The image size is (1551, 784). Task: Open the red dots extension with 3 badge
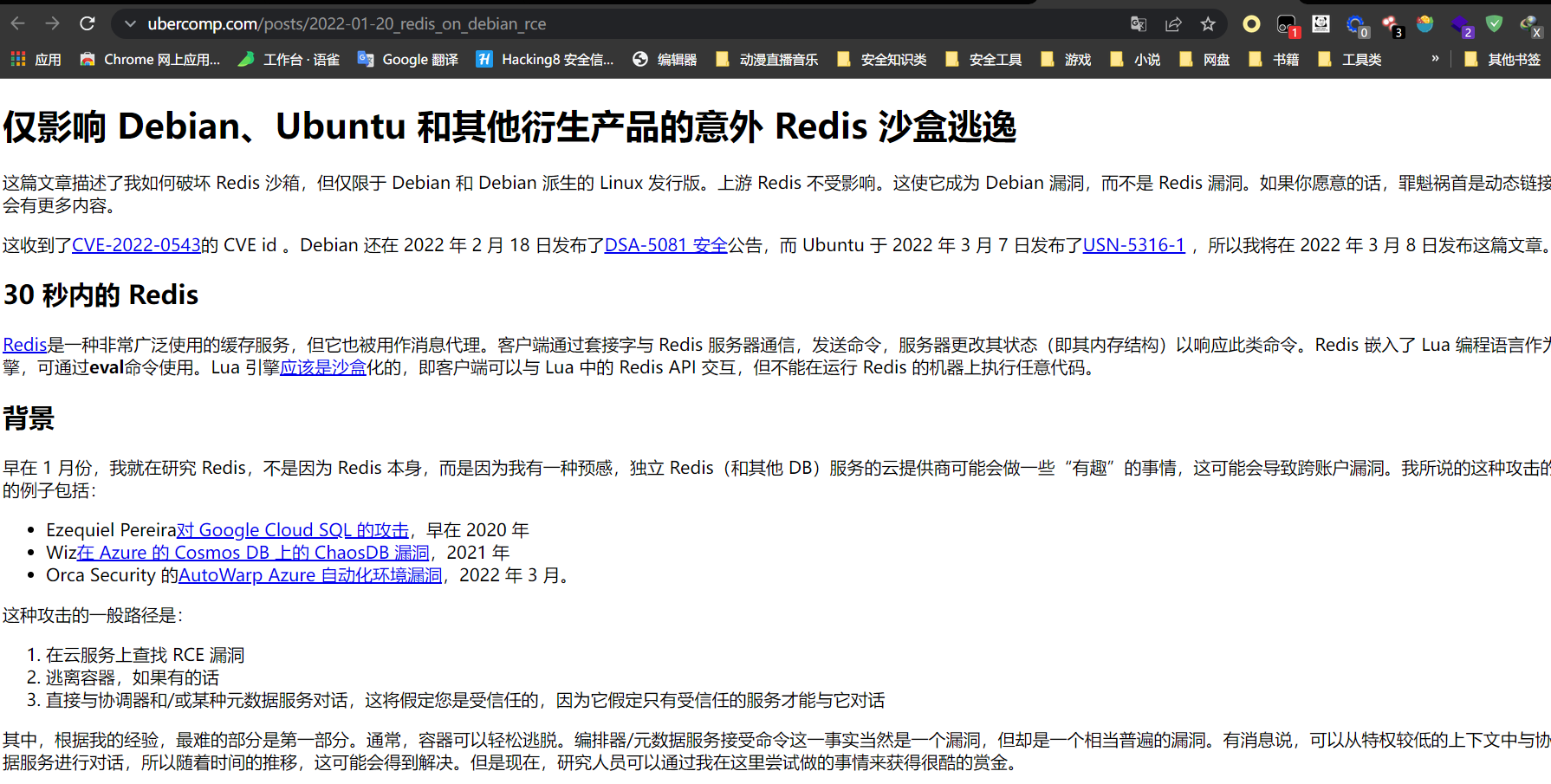(x=1392, y=25)
